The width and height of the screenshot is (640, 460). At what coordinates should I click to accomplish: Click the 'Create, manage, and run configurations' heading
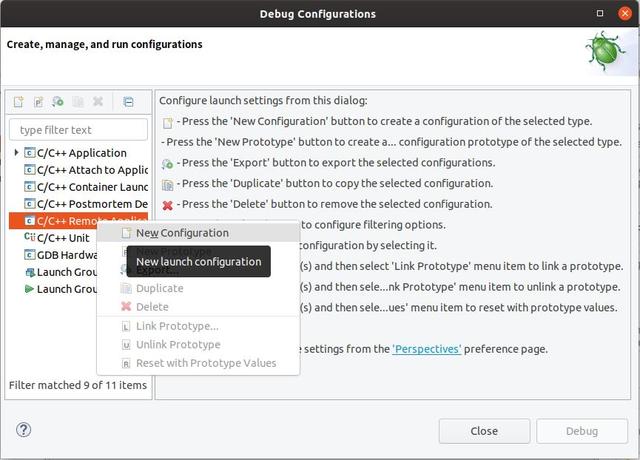click(x=104, y=44)
